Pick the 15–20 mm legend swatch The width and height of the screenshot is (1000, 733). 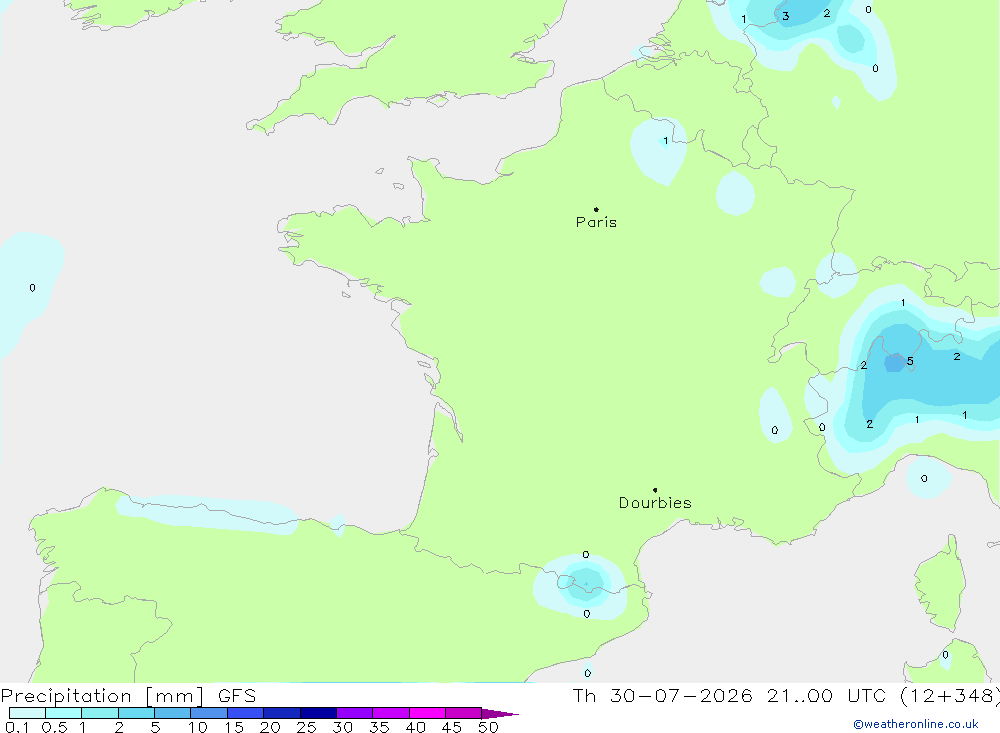click(246, 713)
